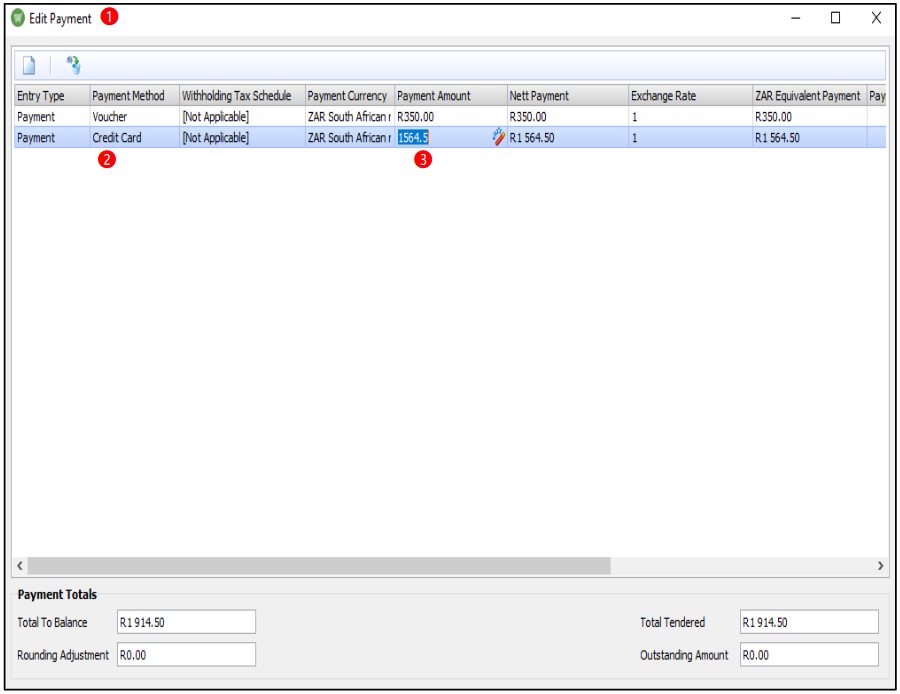This screenshot has height=694, width=900.
Task: Click the Payment Amount column header
Action: pyautogui.click(x=451, y=96)
